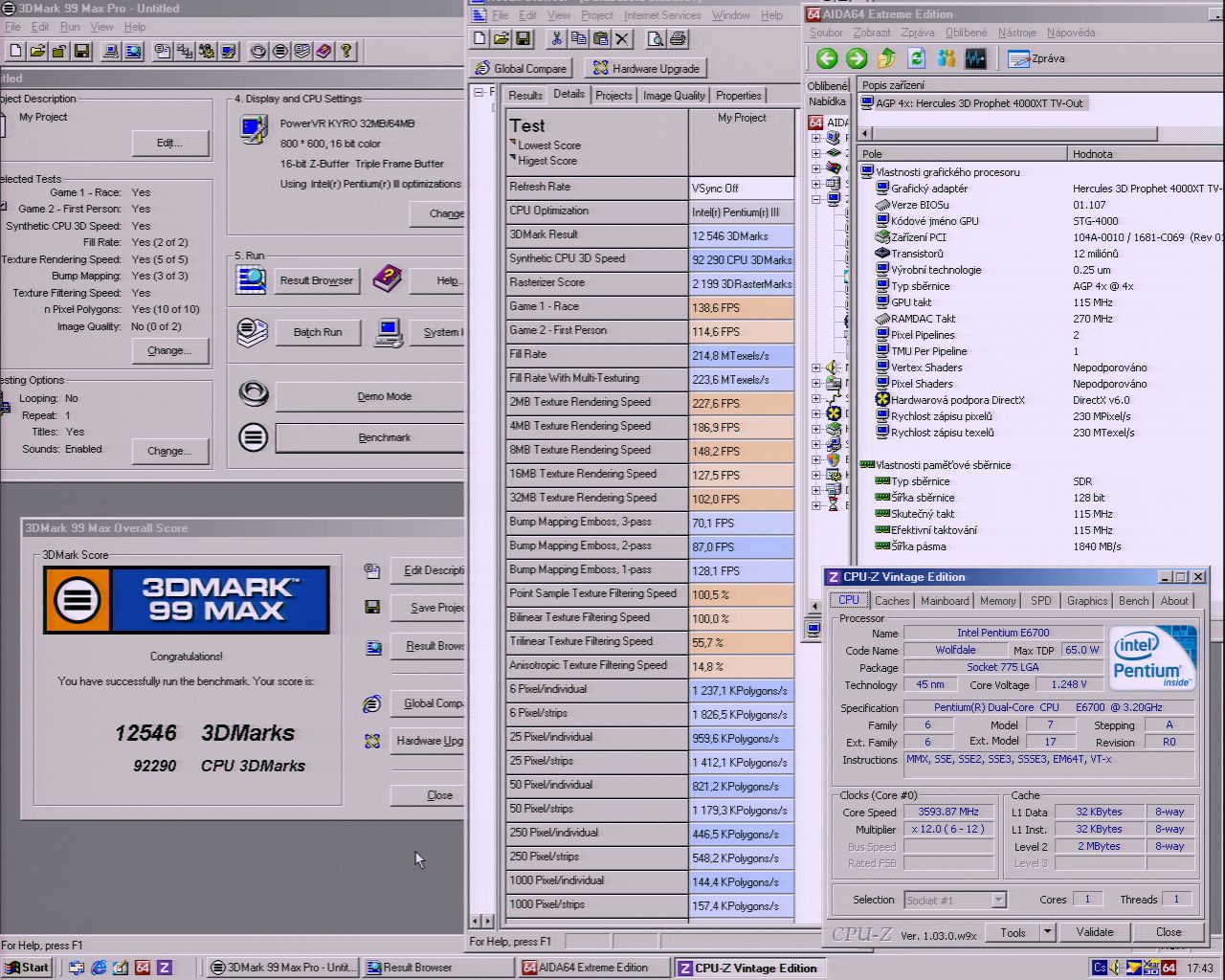The height and width of the screenshot is (980, 1225).
Task: Switch to the Image Quality tab
Action: 674,96
